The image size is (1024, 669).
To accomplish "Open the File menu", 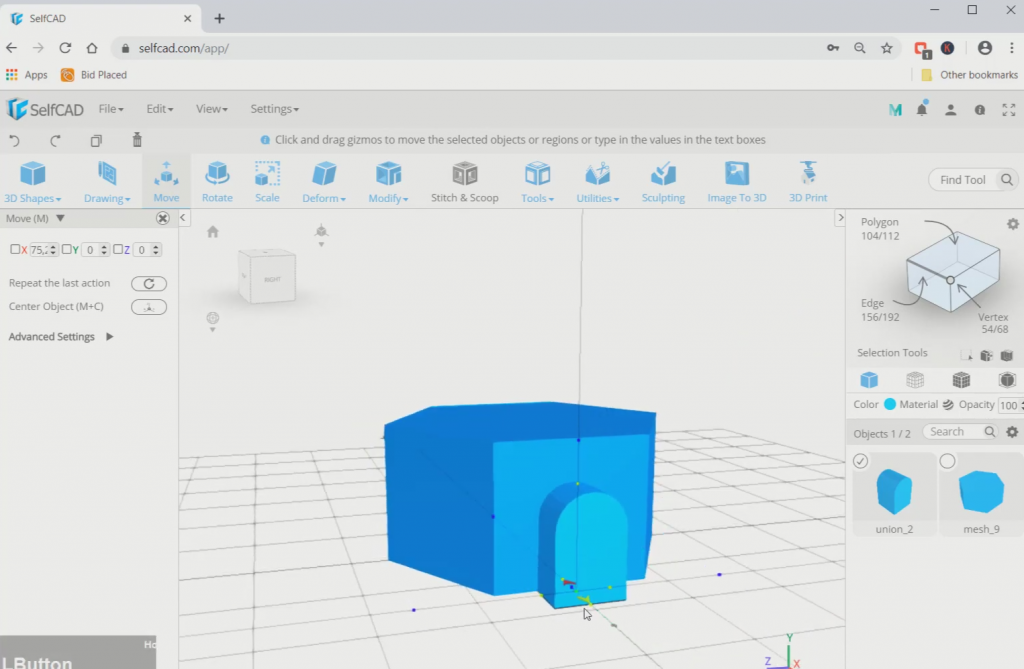I will tap(111, 108).
